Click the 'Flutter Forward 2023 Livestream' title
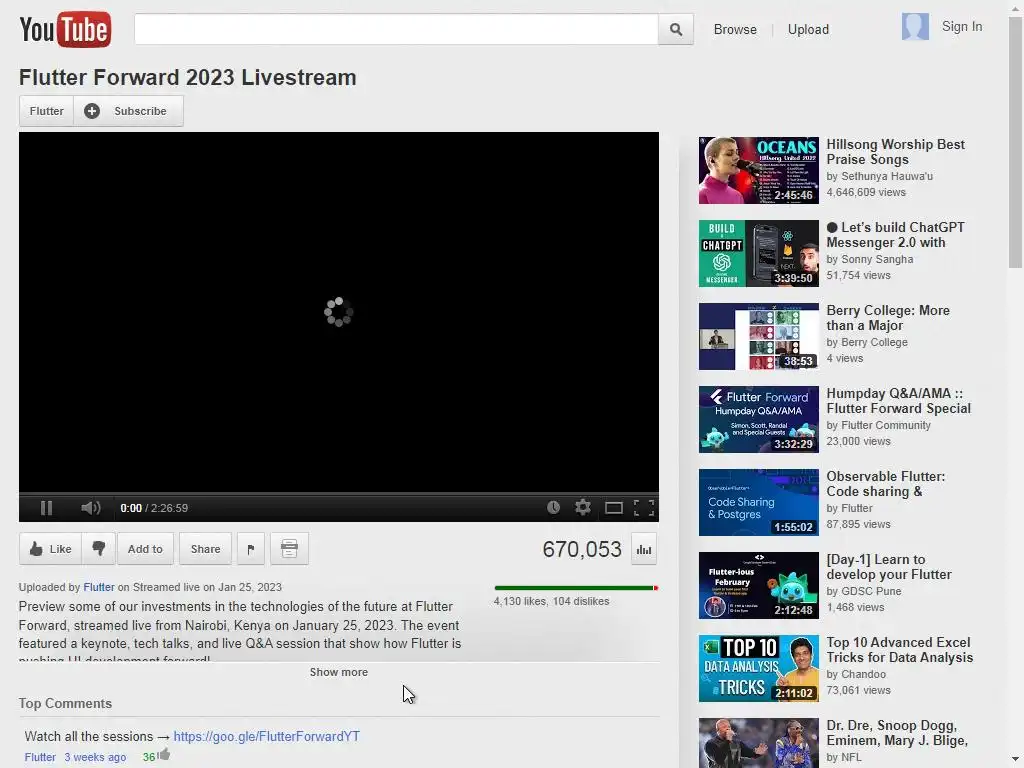 coord(187,77)
